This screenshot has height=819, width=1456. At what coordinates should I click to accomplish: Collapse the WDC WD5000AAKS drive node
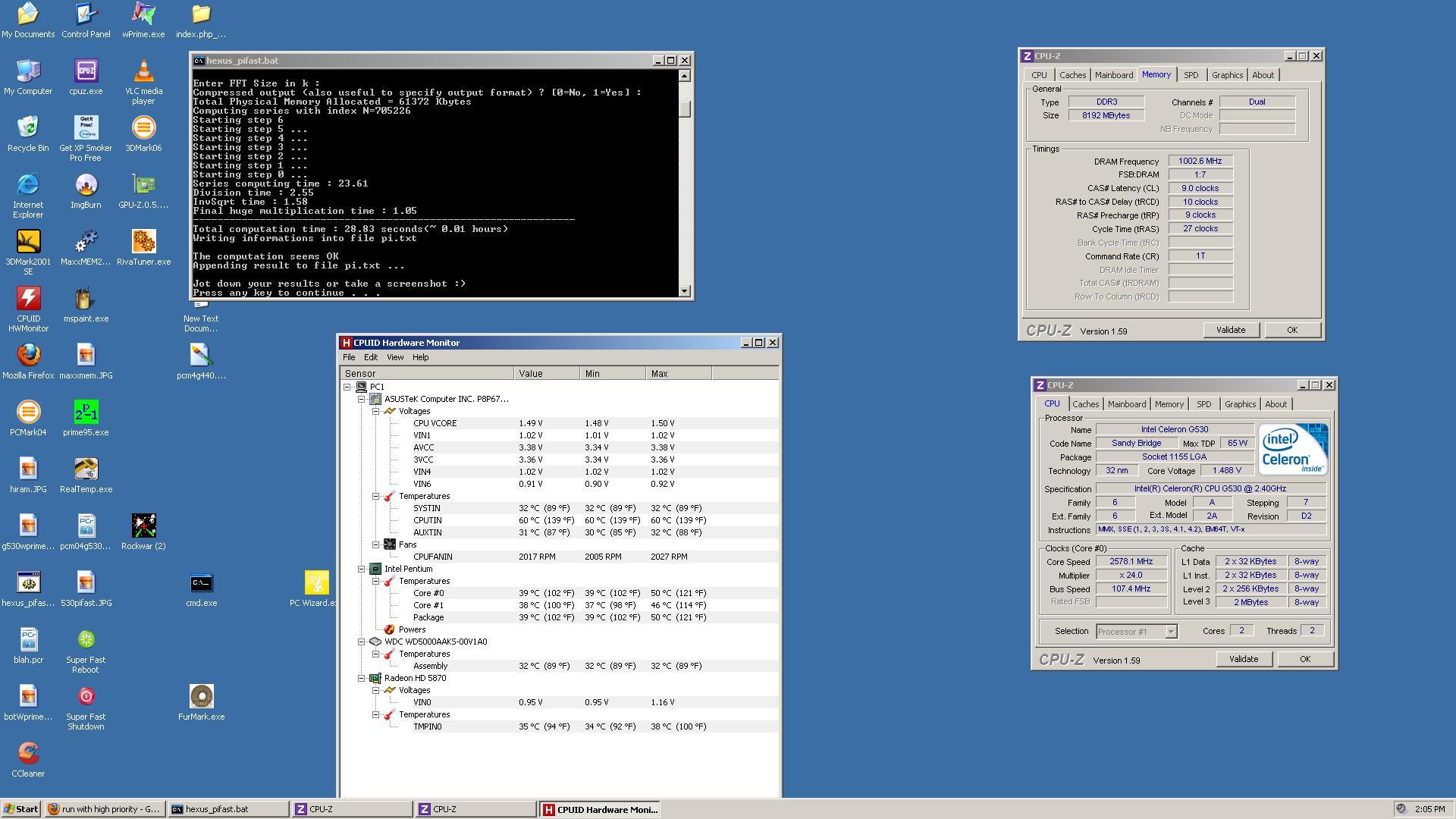point(362,642)
